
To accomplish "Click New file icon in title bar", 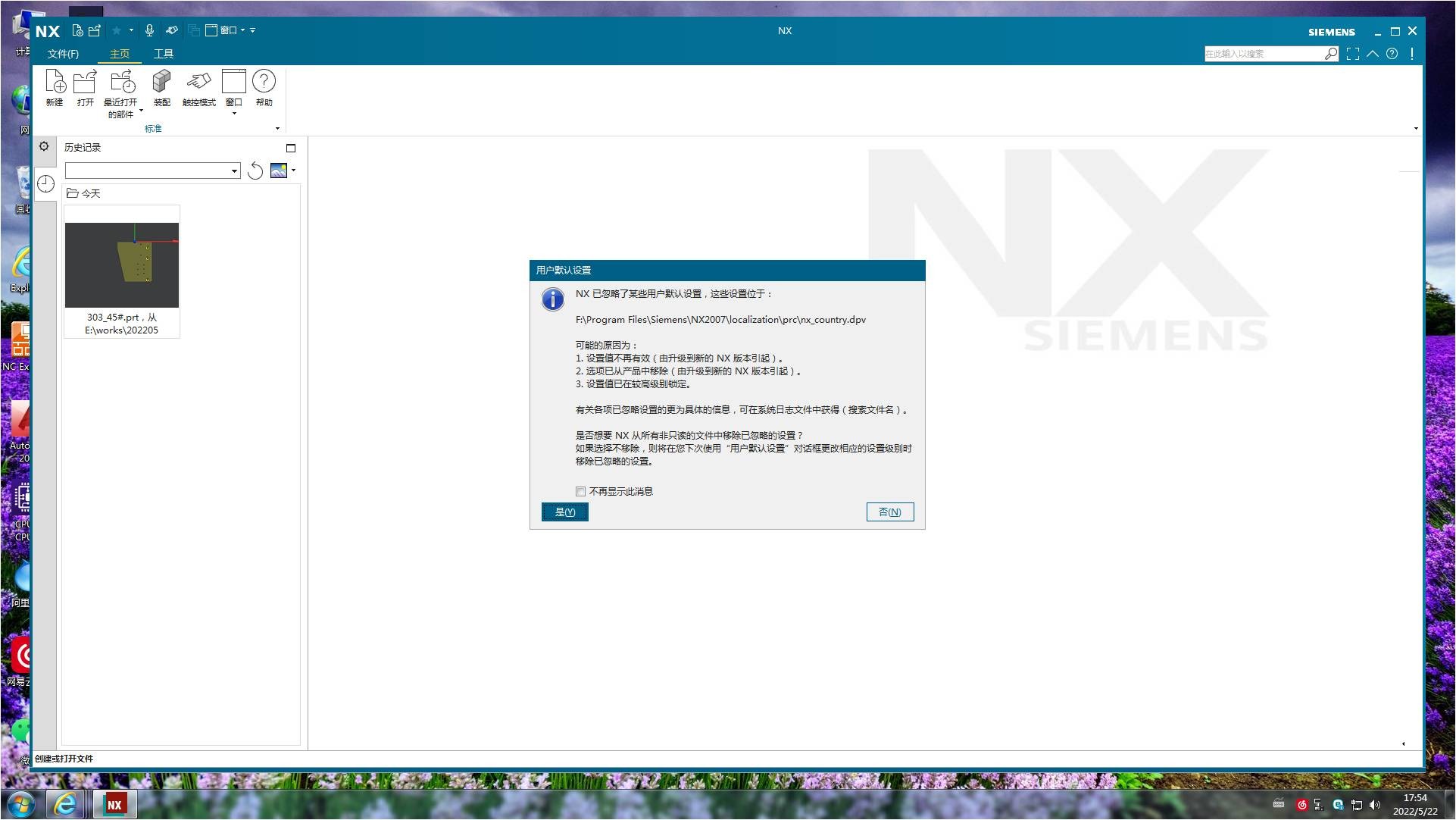I will (x=77, y=30).
